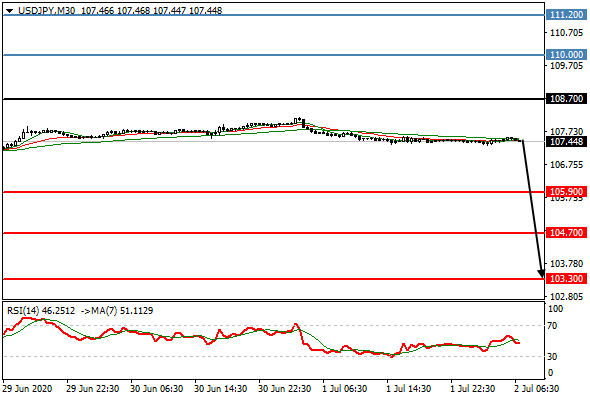Select the 110.000 blue price label
Image resolution: width=590 pixels, height=400 pixels.
[x=566, y=55]
